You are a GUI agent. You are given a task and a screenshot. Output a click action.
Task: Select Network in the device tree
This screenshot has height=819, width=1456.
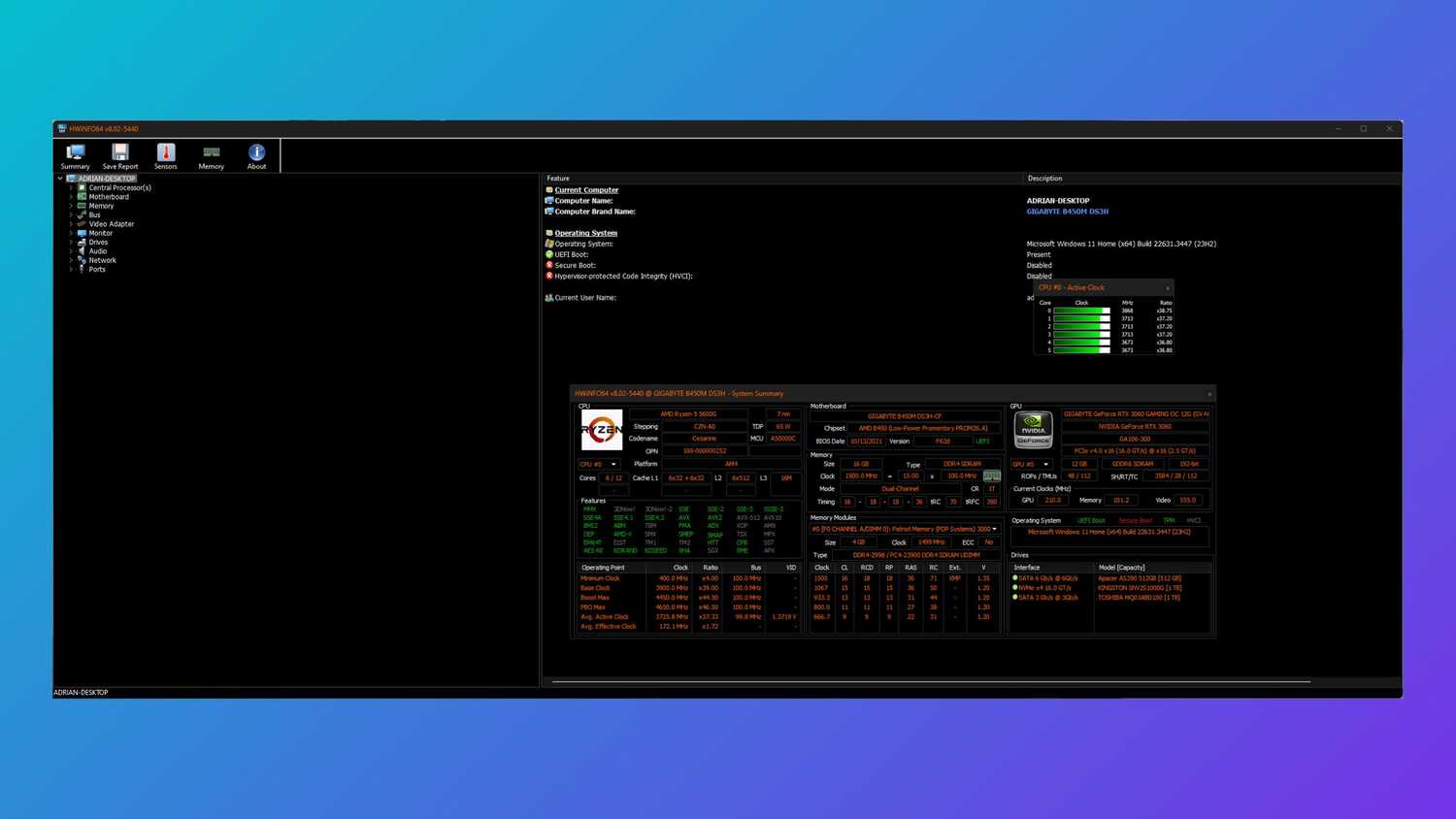(102, 260)
